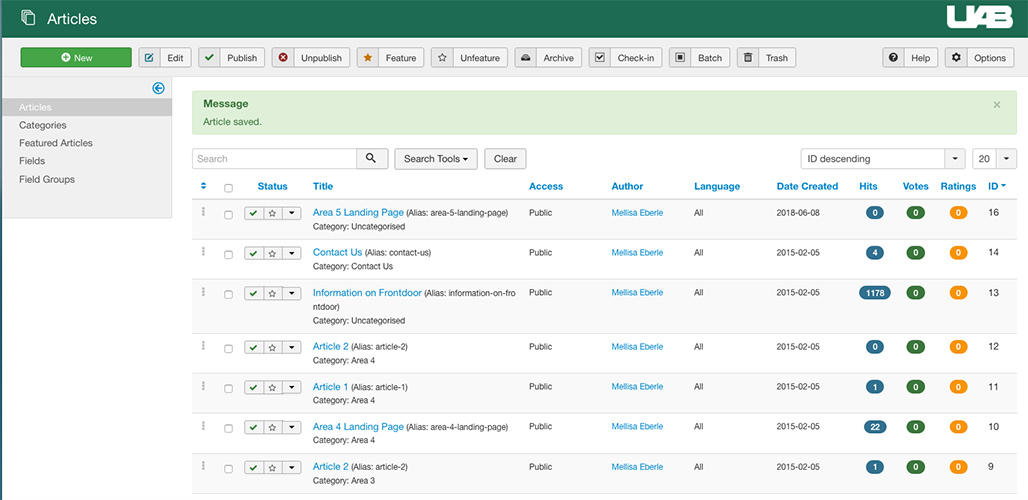Image resolution: width=1028 pixels, height=500 pixels.
Task: Click into the Search input field
Action: [x=275, y=159]
